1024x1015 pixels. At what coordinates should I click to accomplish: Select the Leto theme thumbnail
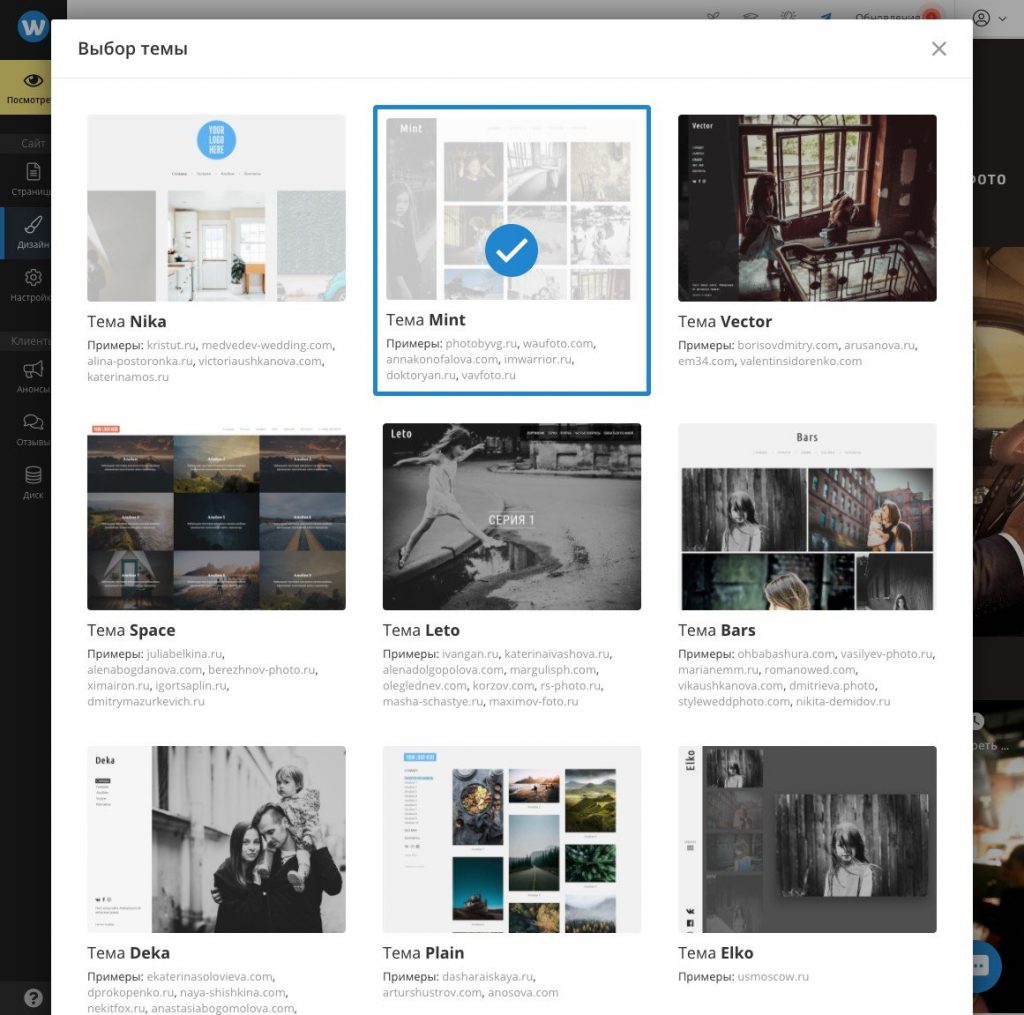click(x=511, y=517)
